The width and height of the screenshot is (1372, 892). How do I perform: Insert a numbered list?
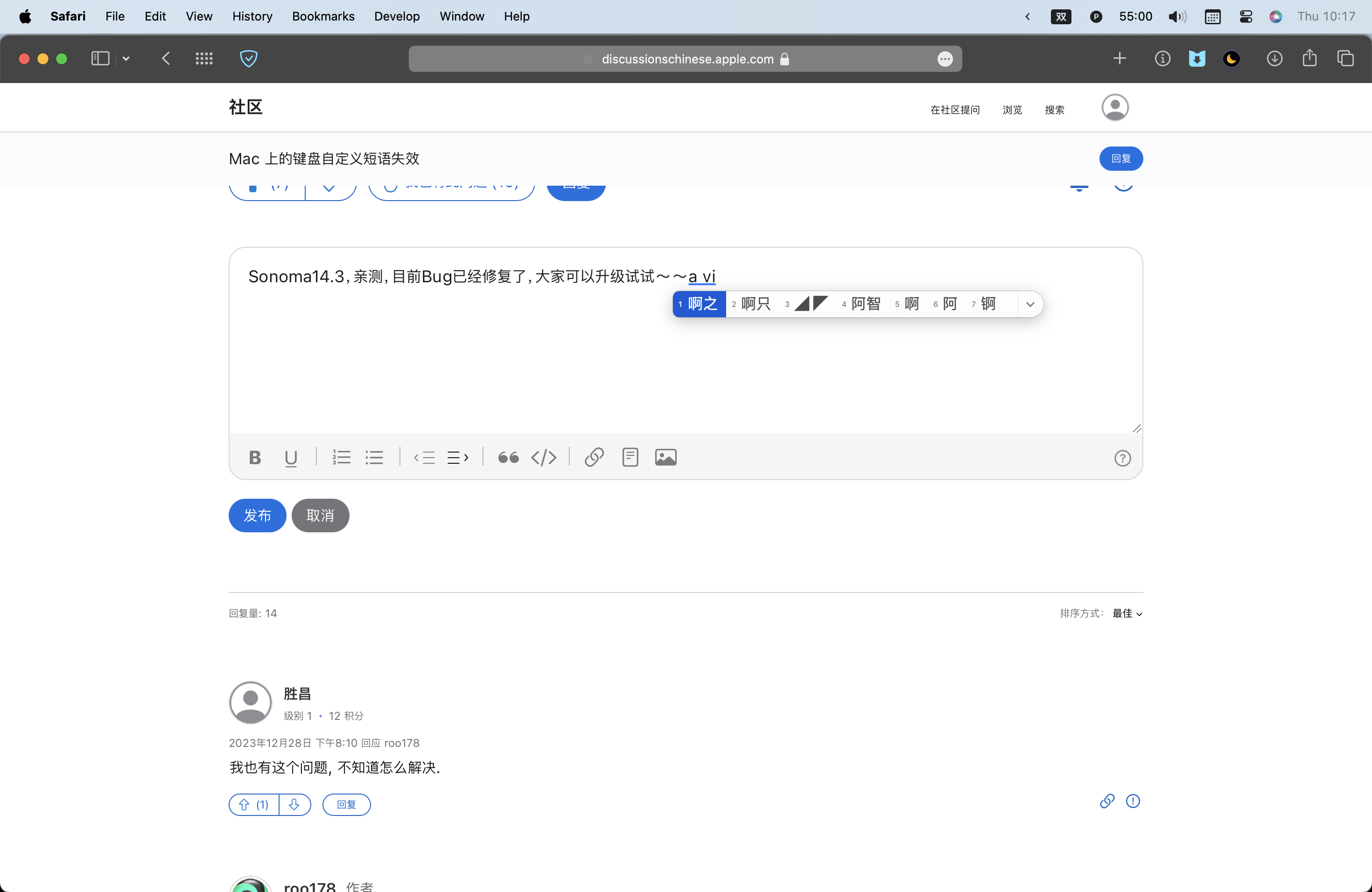click(341, 458)
